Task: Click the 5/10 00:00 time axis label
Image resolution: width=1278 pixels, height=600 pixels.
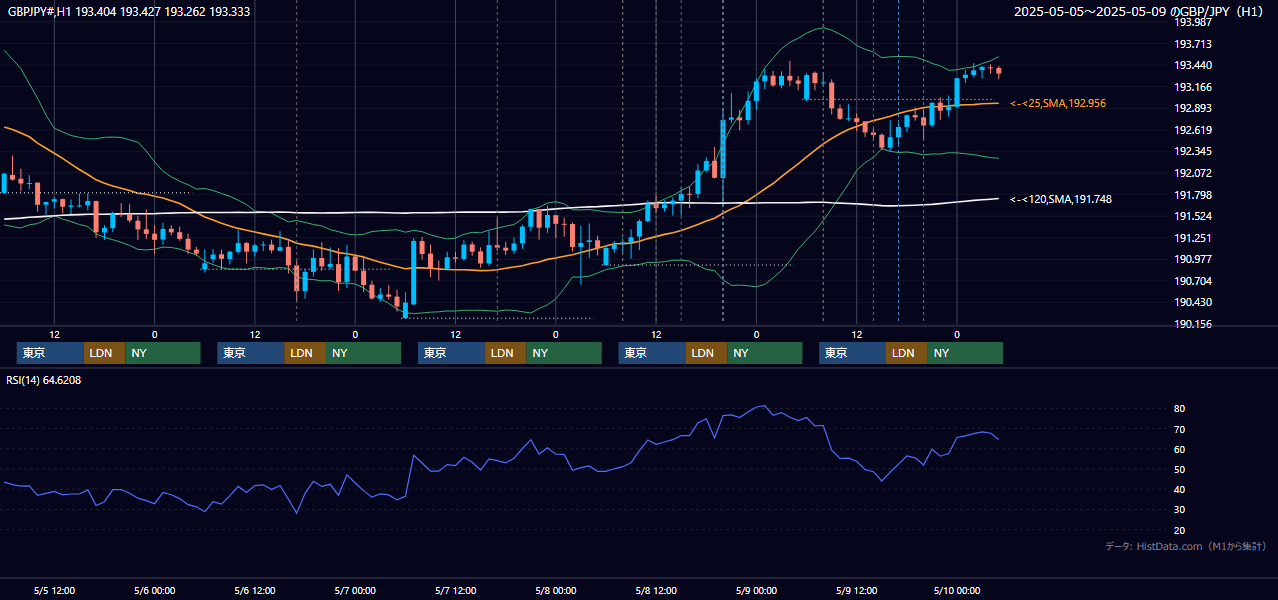Action: [956, 591]
